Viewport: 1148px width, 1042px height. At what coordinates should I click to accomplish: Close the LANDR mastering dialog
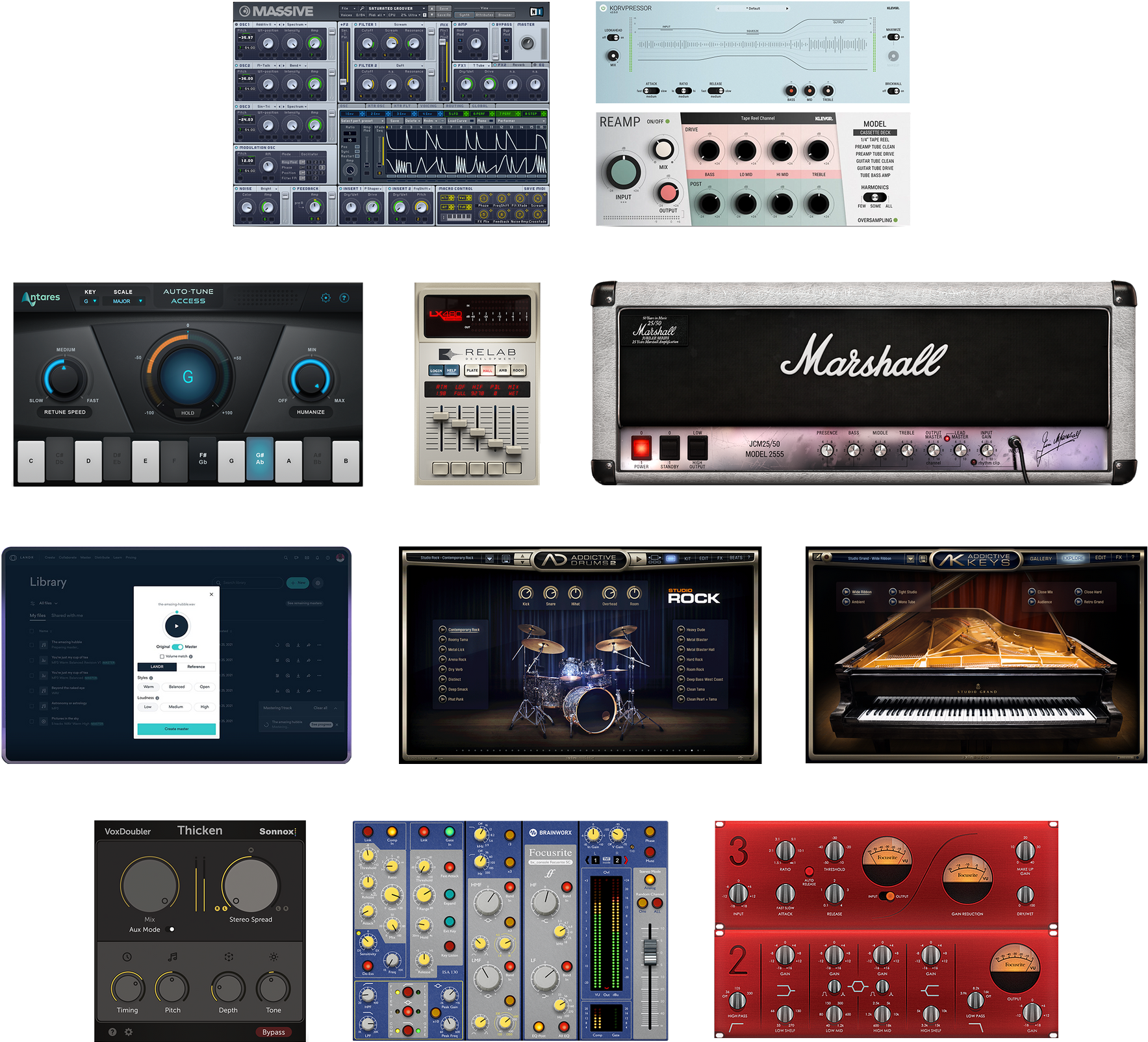[x=211, y=594]
